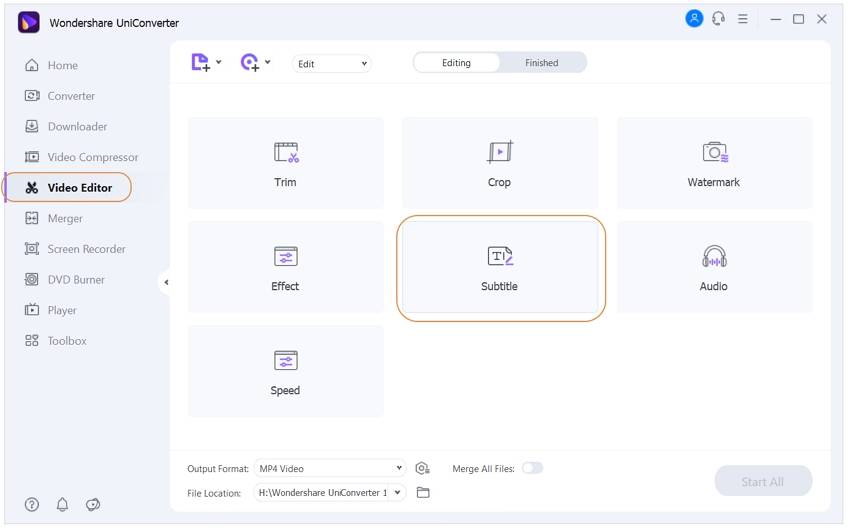This screenshot has width=850, height=529.
Task: Switch to the Finished tab
Action: (x=542, y=63)
